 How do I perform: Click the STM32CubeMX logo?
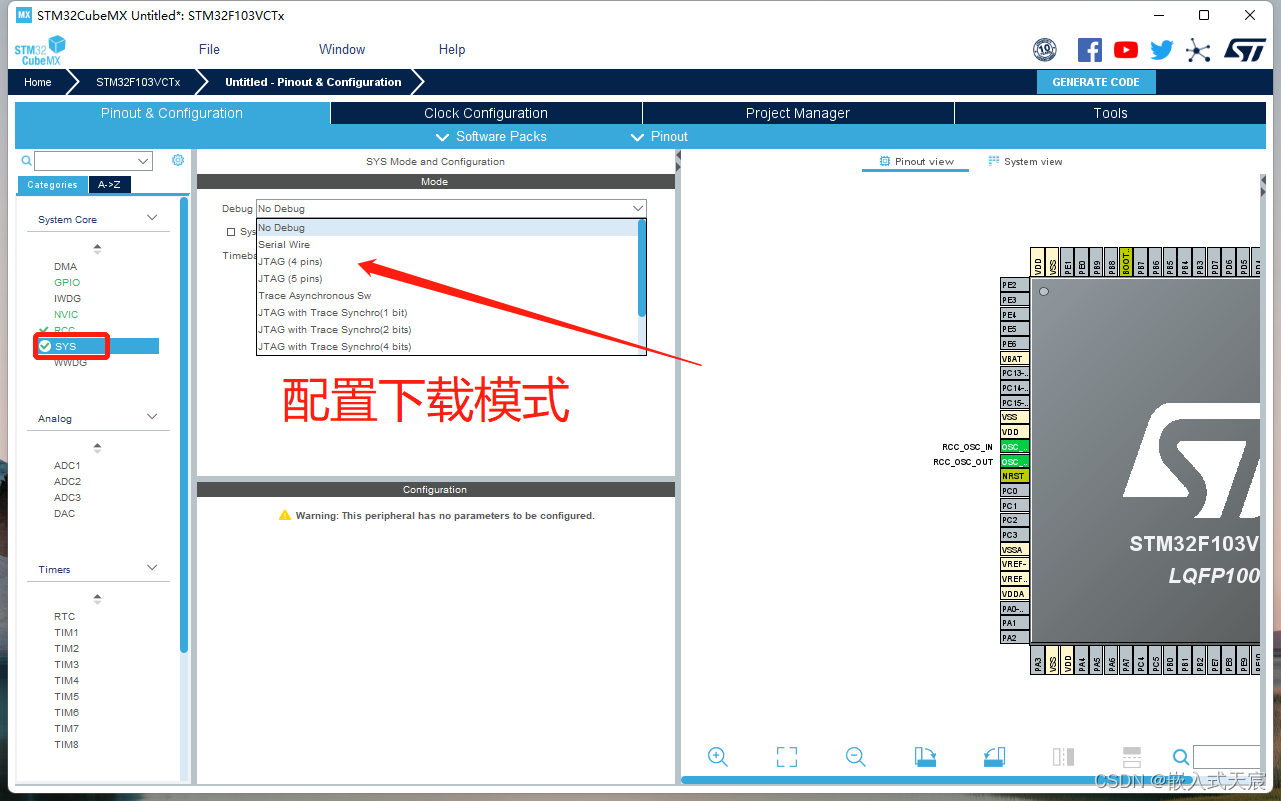[x=40, y=50]
